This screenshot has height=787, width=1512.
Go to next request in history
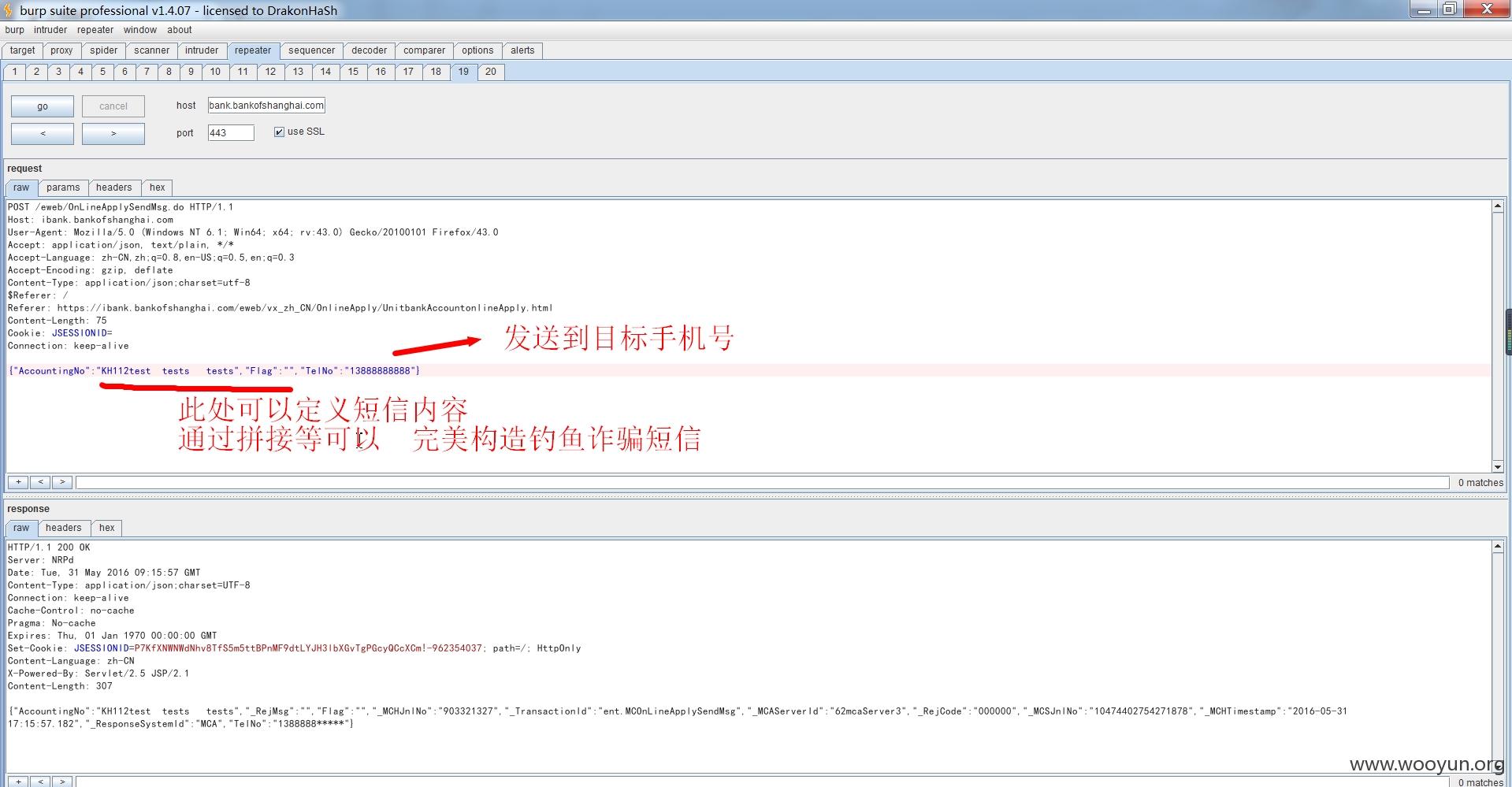coord(113,133)
